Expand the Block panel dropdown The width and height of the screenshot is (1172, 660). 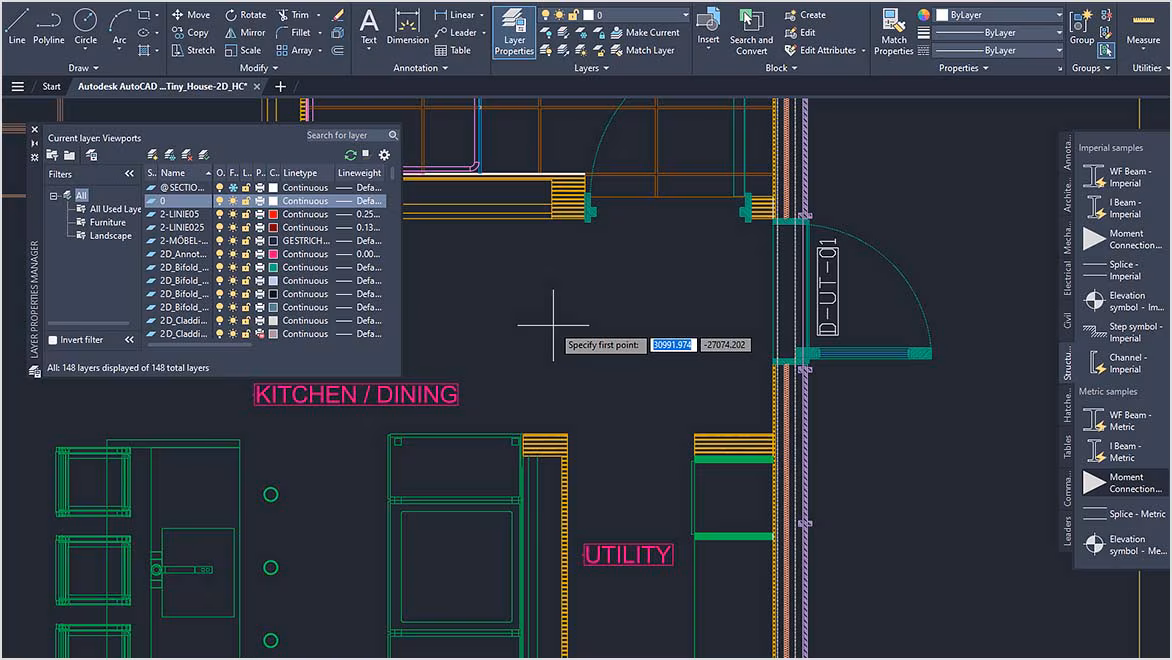pyautogui.click(x=781, y=68)
